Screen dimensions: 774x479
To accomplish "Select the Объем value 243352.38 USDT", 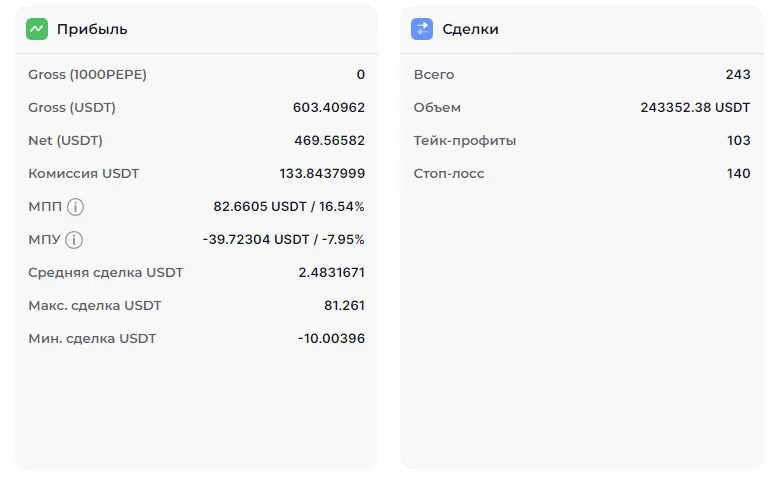I will tap(695, 107).
